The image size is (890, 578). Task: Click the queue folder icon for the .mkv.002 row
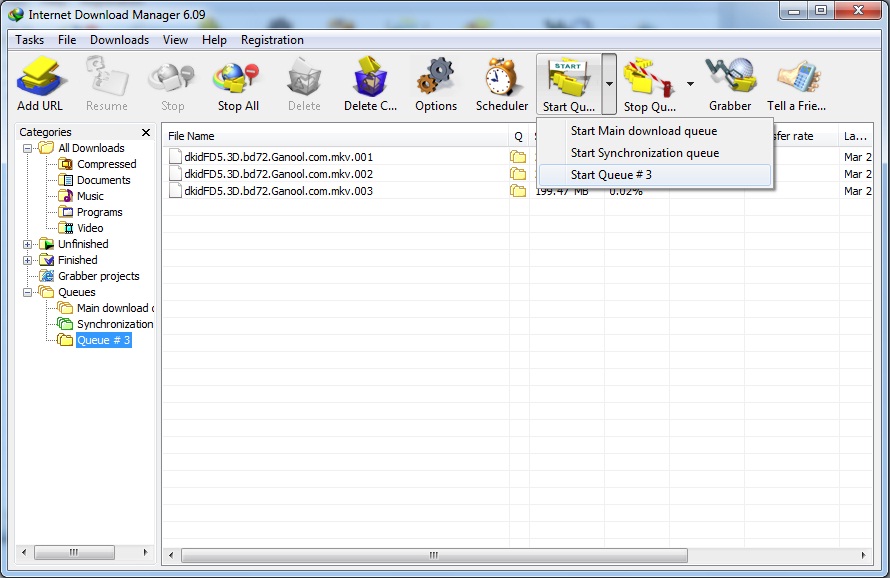(518, 174)
